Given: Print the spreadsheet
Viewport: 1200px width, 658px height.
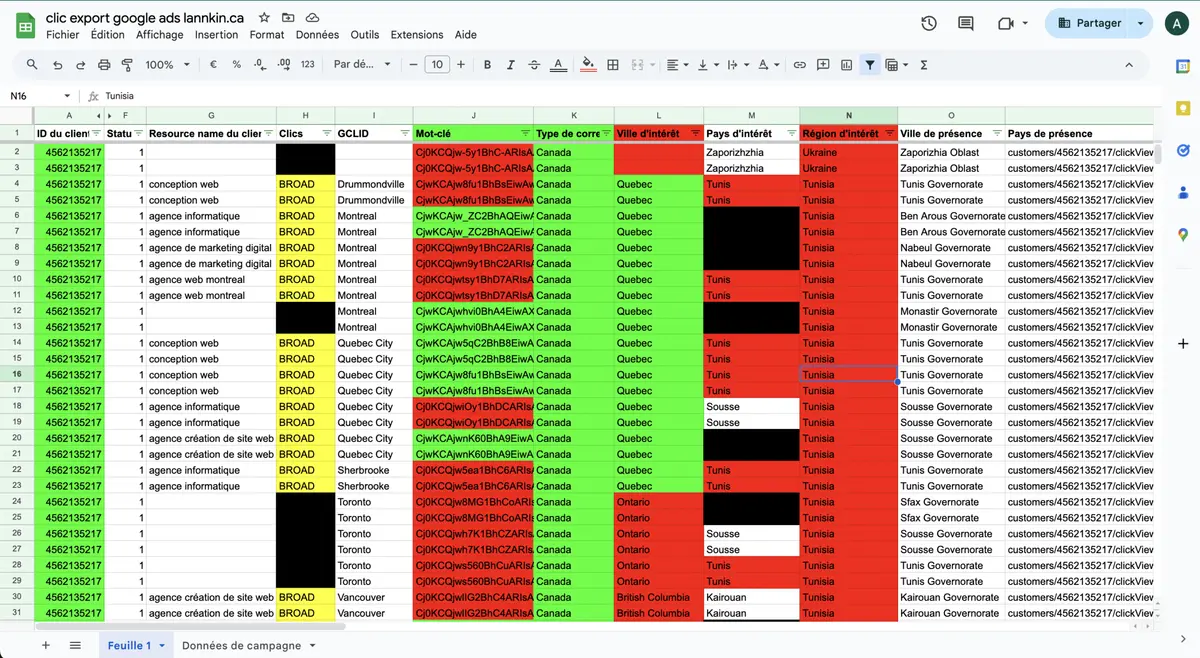Looking at the screenshot, I should click(x=104, y=65).
